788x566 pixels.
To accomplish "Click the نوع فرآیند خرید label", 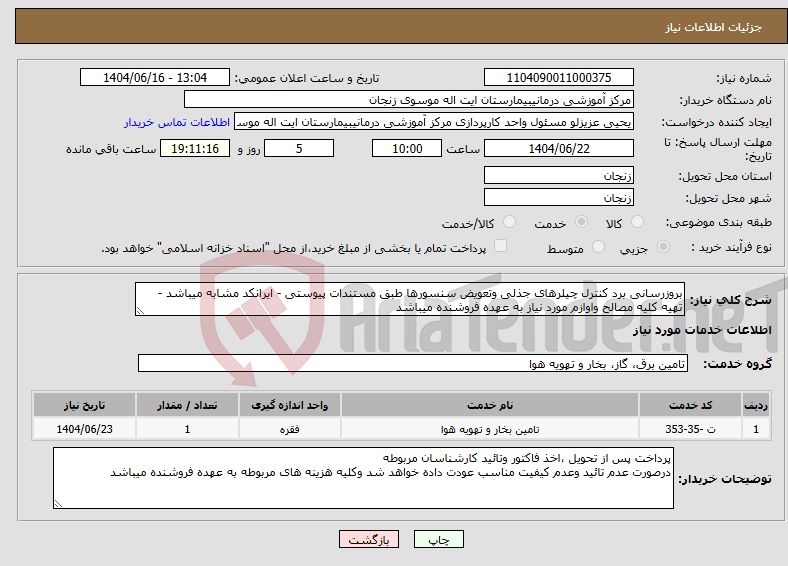I will coord(731,247).
